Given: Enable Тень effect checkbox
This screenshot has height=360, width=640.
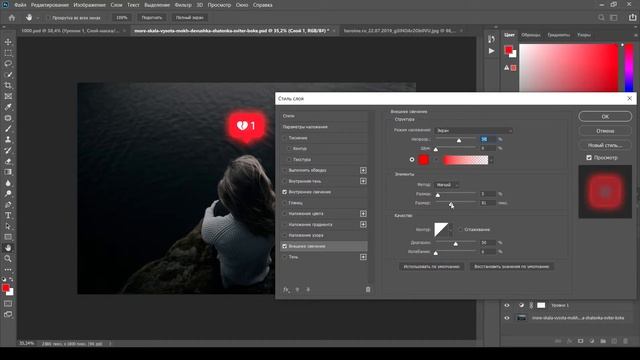Looking at the screenshot, I should pyautogui.click(x=284, y=257).
